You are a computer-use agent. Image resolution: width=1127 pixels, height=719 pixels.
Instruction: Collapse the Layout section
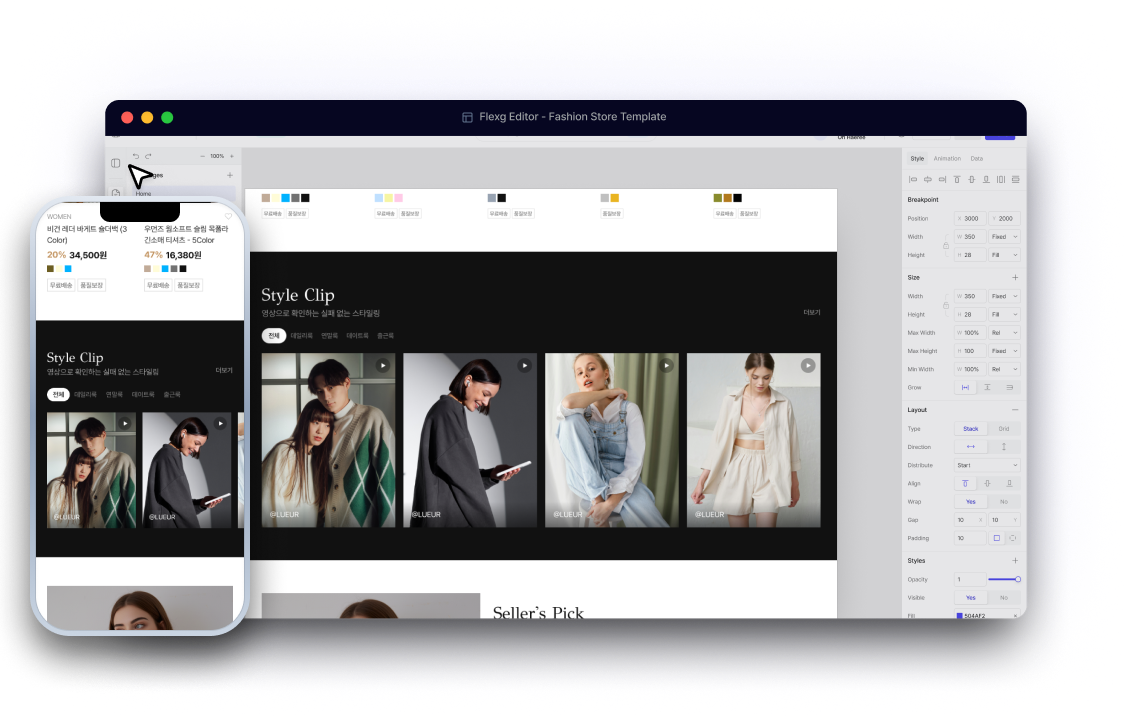[1016, 409]
